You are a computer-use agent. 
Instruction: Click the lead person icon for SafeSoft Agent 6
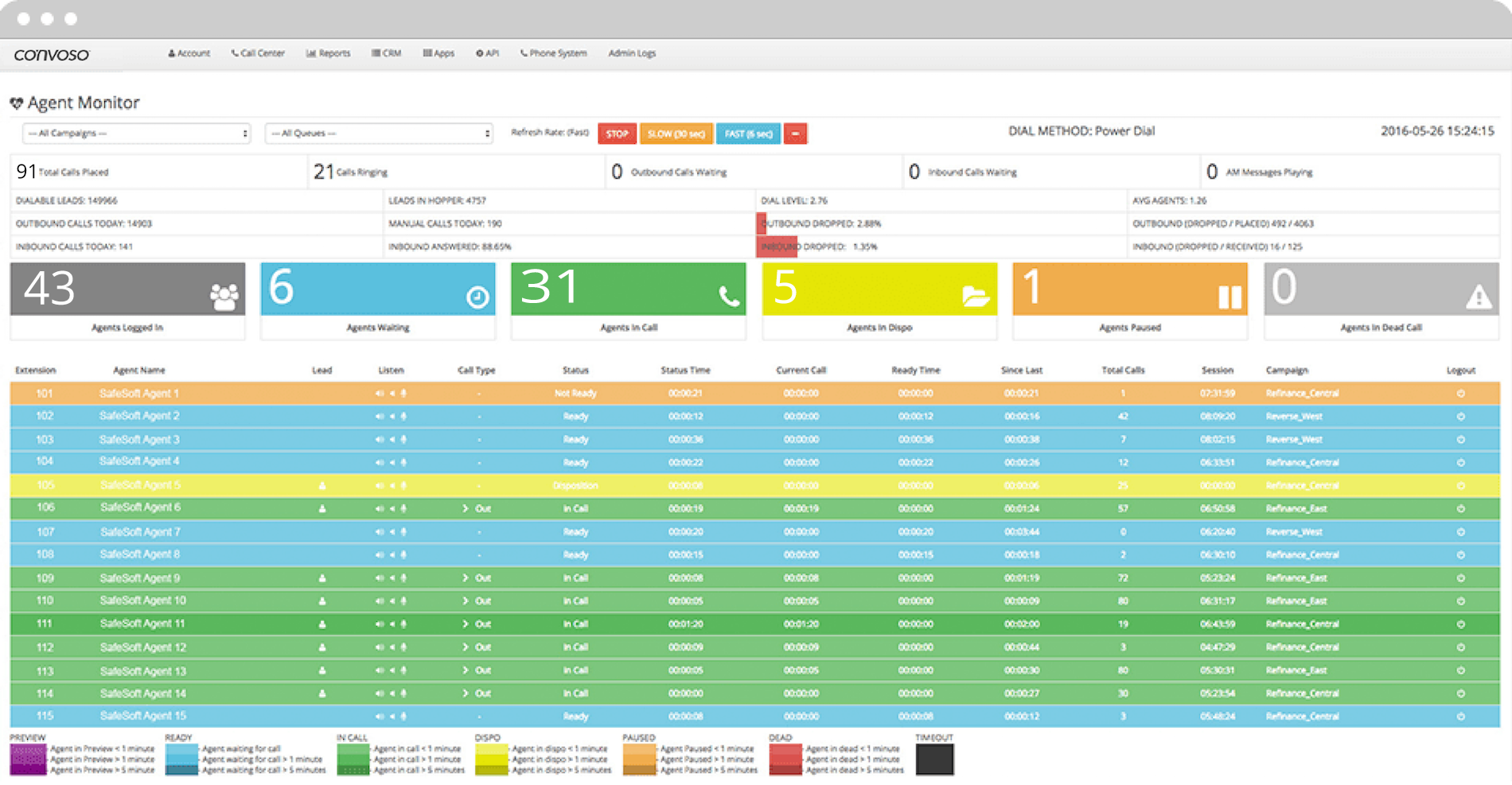click(x=322, y=508)
